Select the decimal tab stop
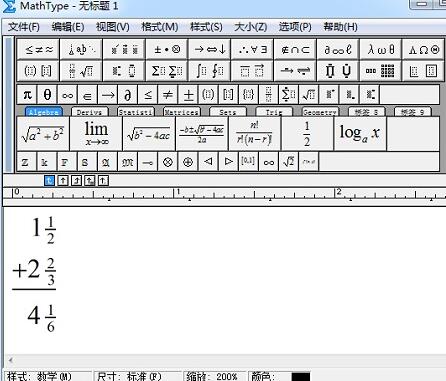 tap(103, 181)
